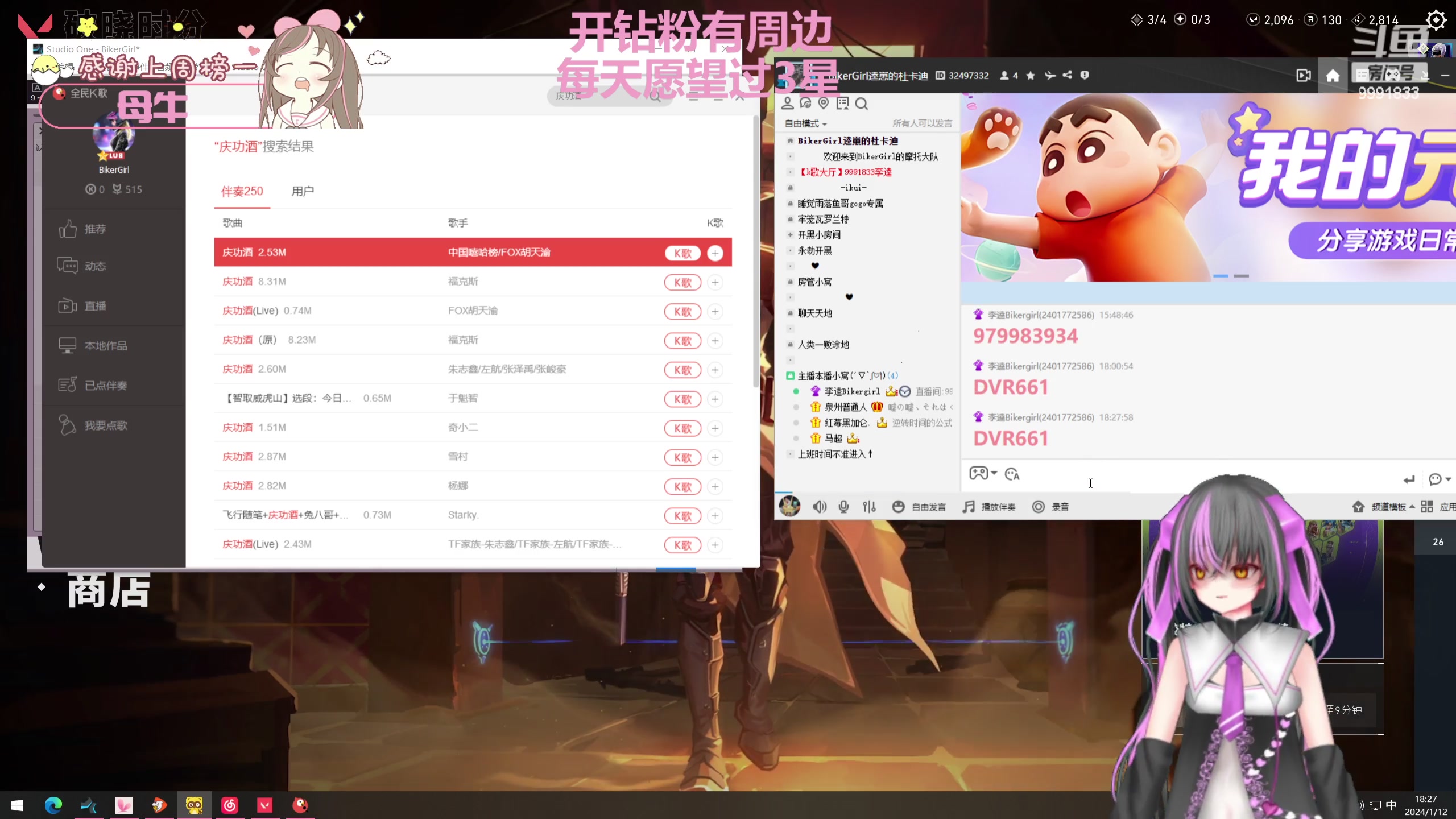Viewport: 1456px width, 819px height.
Task: Click K歌 button for 福克斯 8.31M song
Action: (x=682, y=283)
